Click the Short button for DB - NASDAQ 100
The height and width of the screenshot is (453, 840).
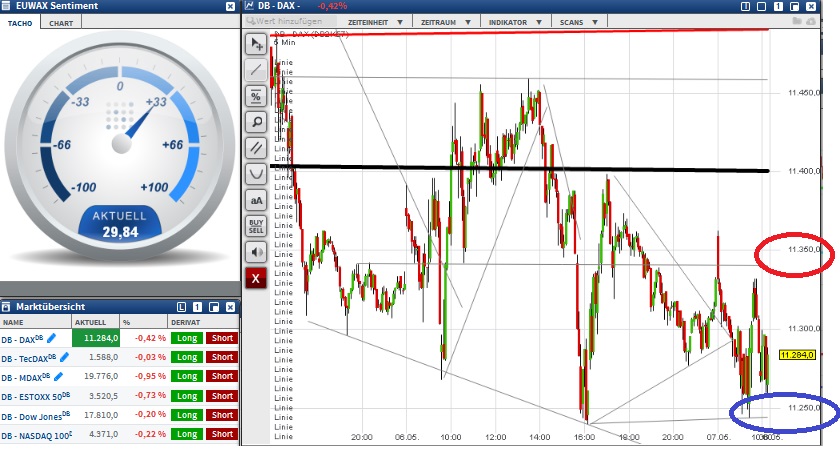point(222,434)
